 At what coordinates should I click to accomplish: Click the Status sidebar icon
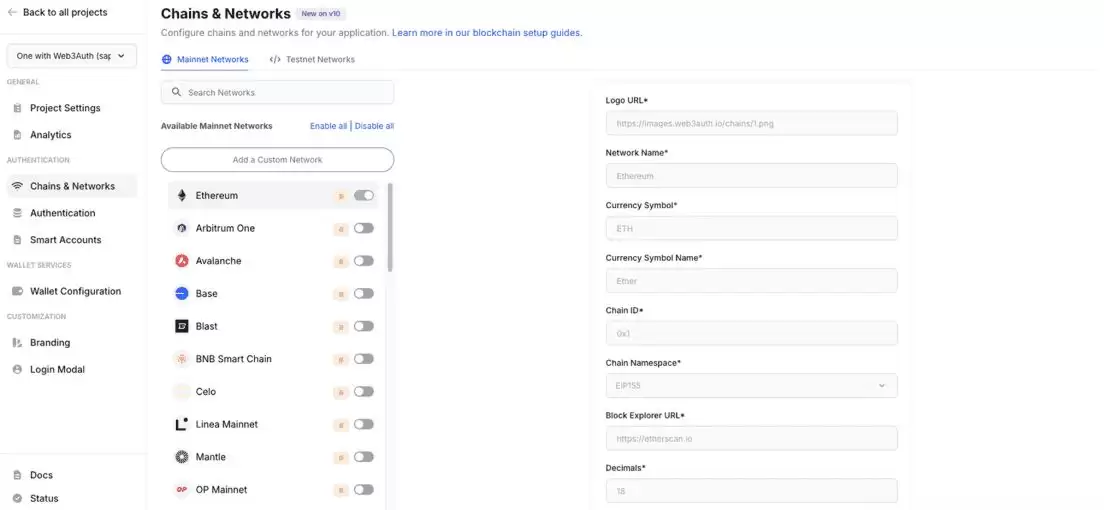pyautogui.click(x=17, y=498)
